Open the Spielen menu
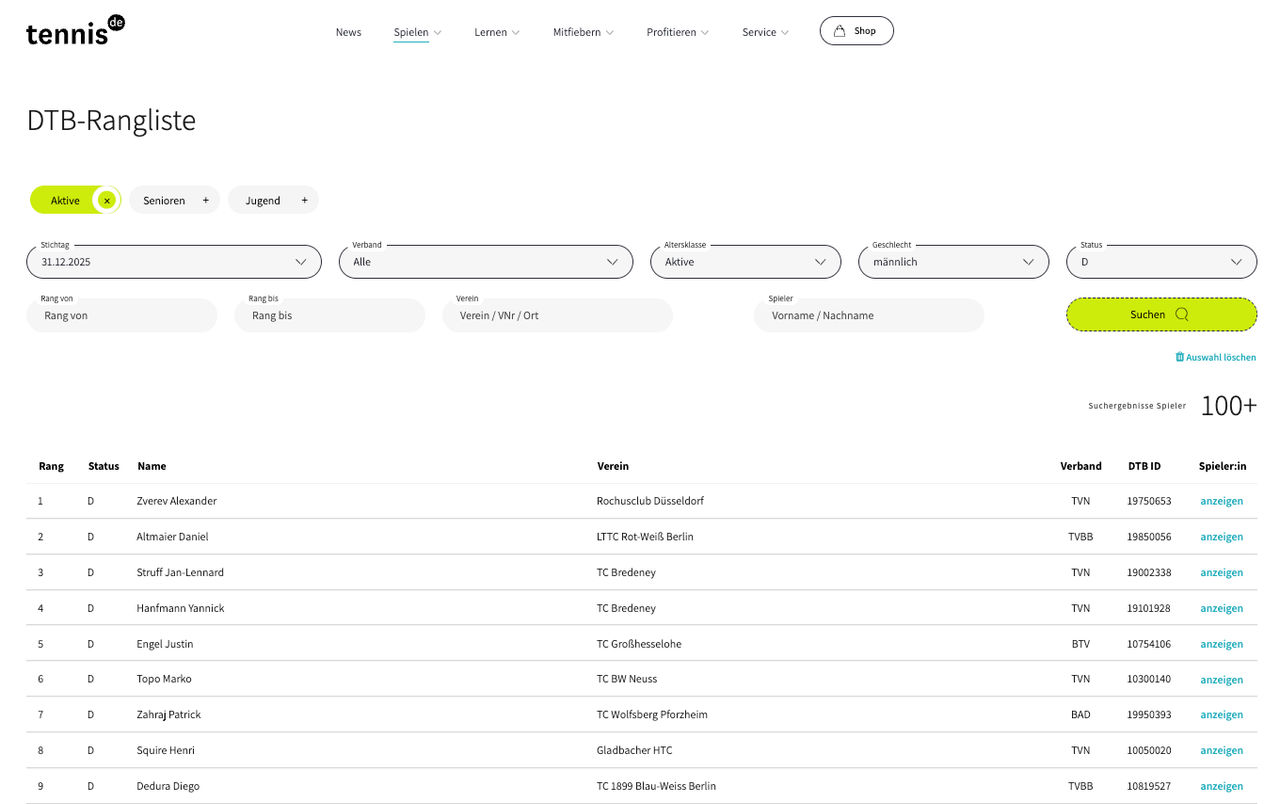Viewport: 1280px width, 804px height. coord(410,32)
